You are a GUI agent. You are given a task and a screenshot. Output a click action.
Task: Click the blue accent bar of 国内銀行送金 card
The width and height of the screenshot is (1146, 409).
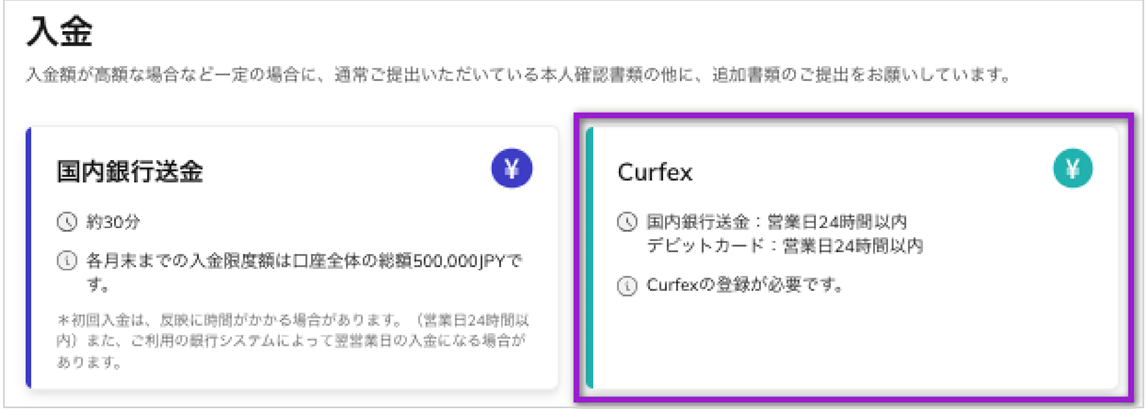tap(29, 257)
